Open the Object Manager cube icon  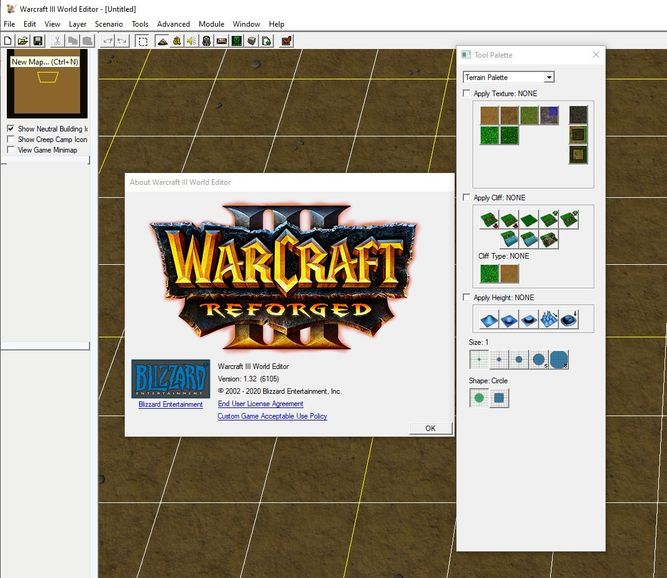(x=252, y=41)
